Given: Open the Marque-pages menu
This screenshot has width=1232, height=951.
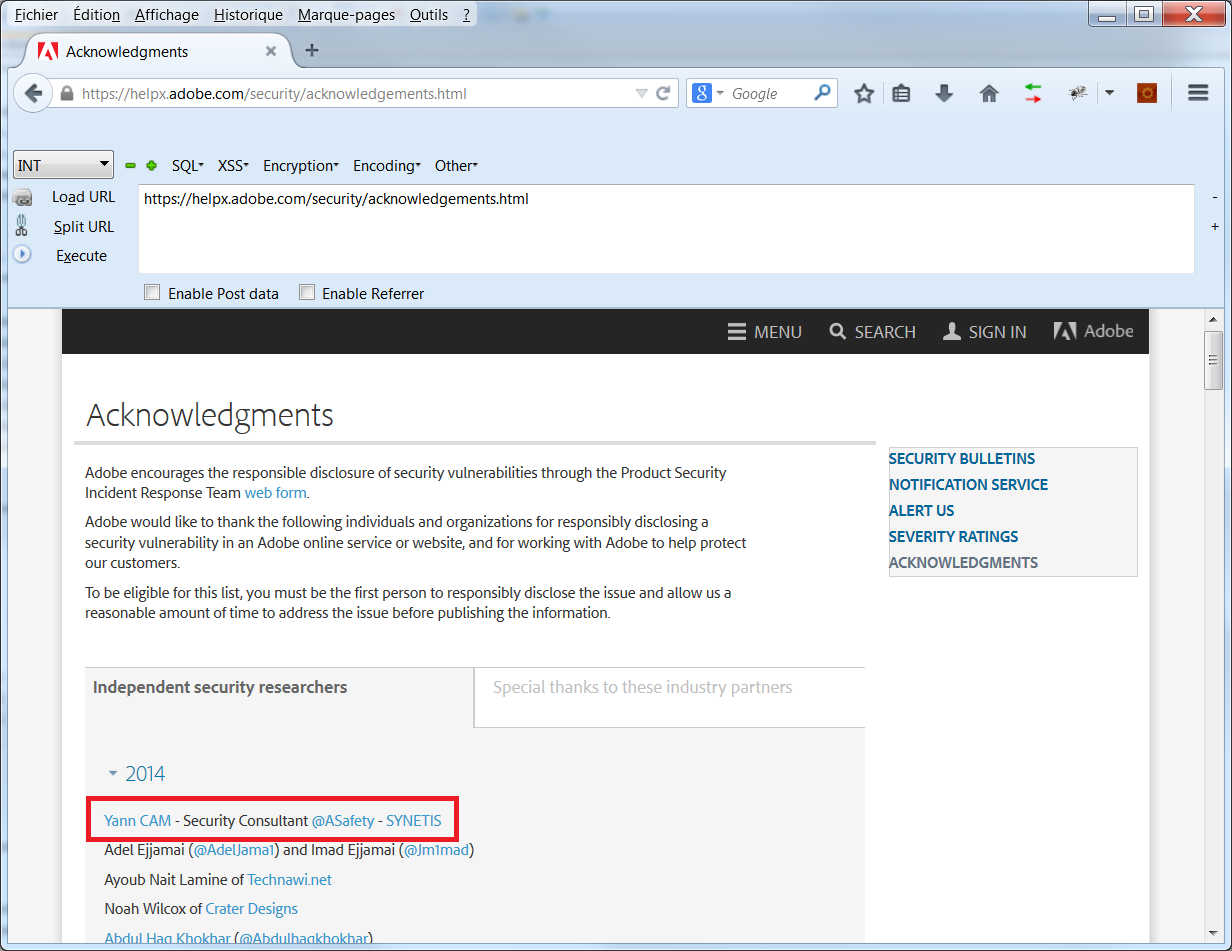Looking at the screenshot, I should click(346, 14).
